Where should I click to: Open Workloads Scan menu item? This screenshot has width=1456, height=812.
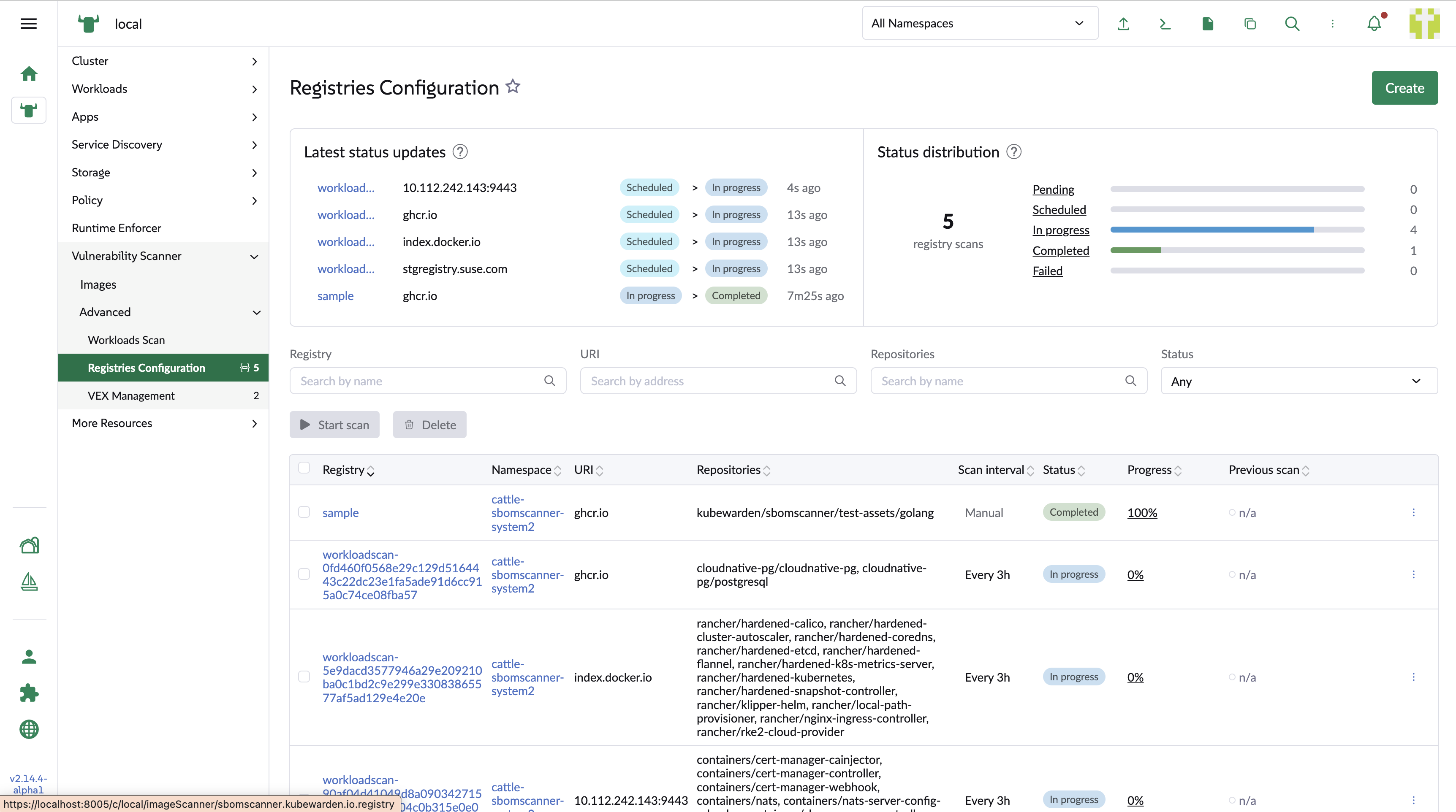click(x=163, y=340)
